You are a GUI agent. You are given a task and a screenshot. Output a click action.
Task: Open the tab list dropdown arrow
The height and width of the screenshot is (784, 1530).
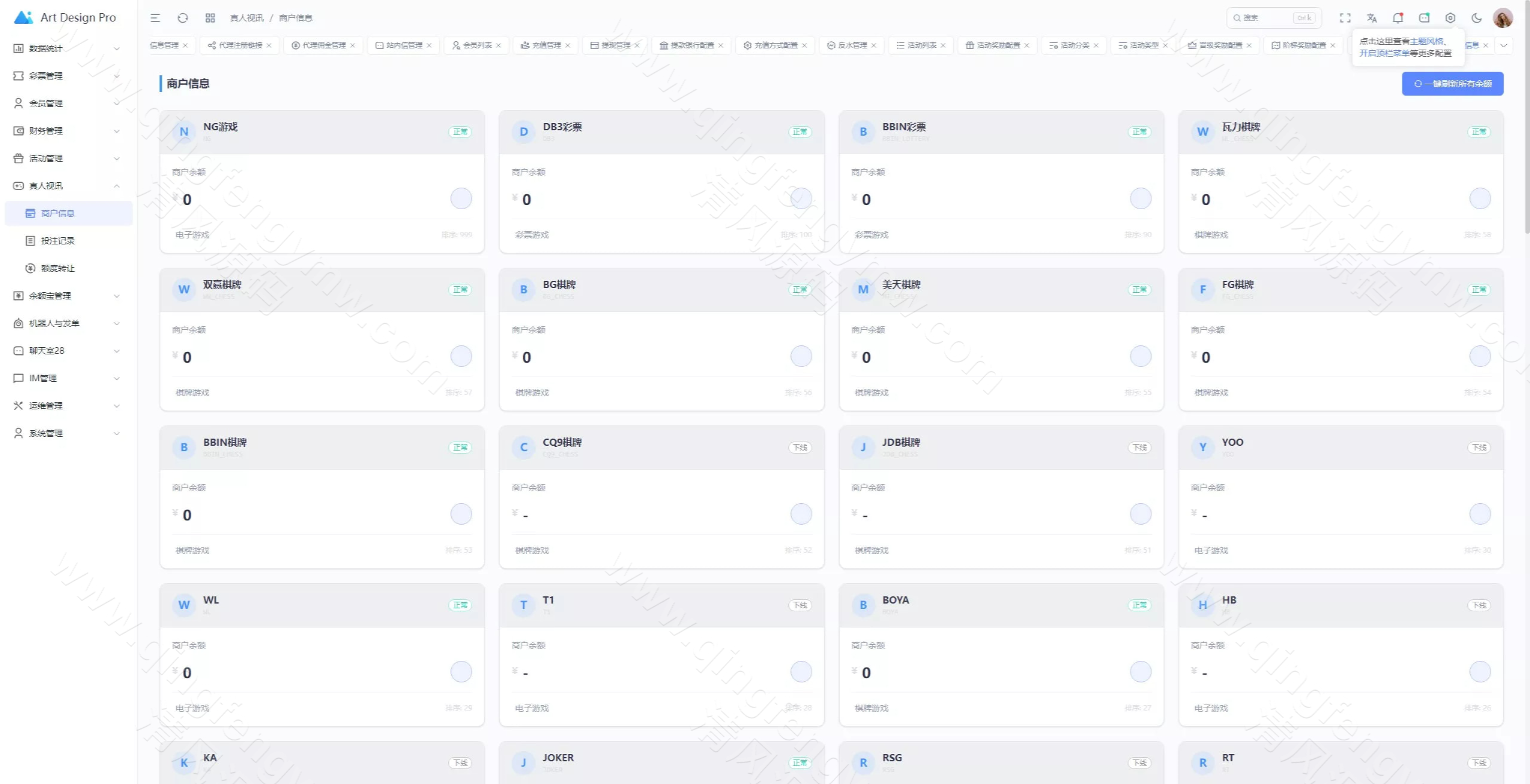tap(1504, 45)
